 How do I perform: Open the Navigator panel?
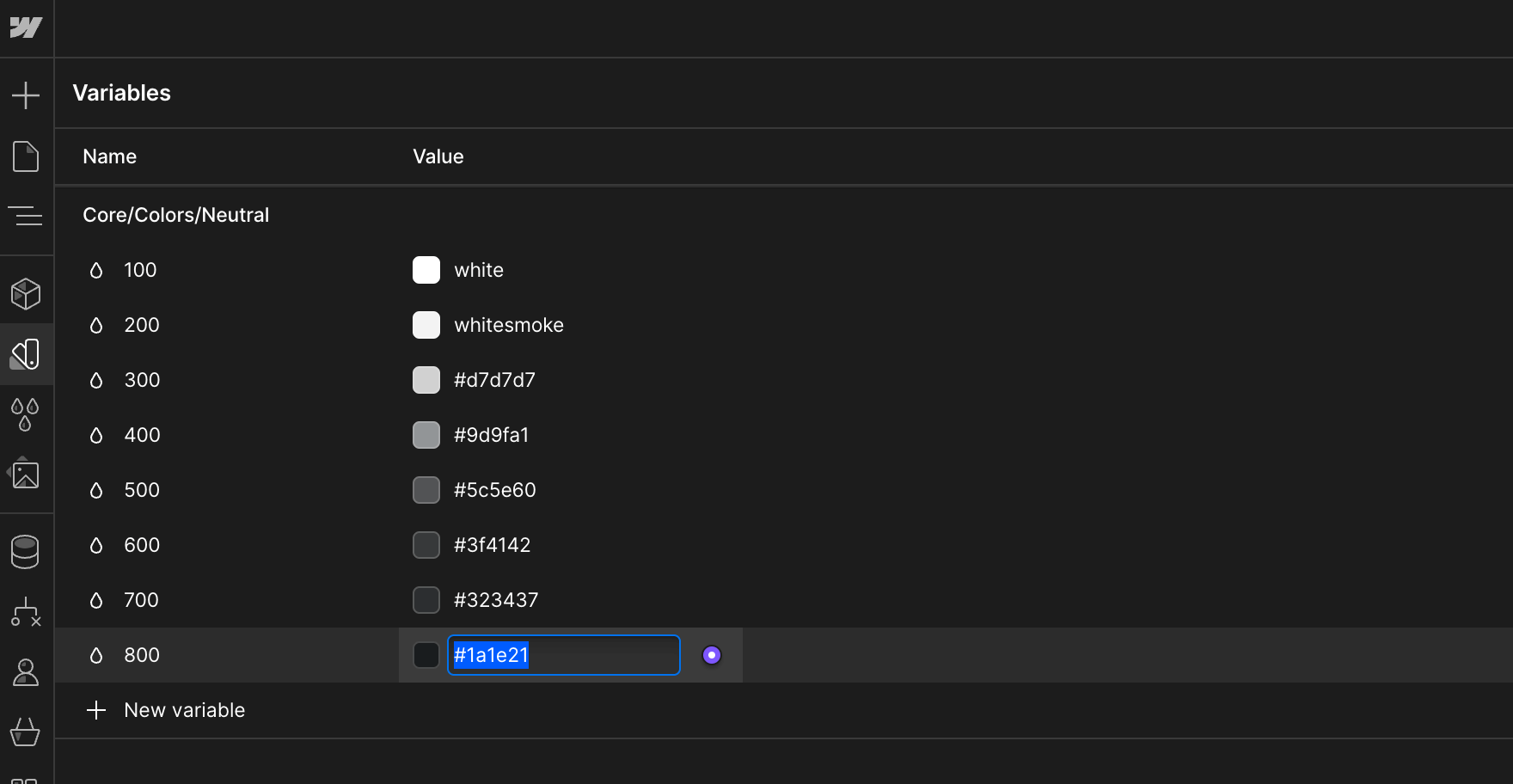click(27, 217)
